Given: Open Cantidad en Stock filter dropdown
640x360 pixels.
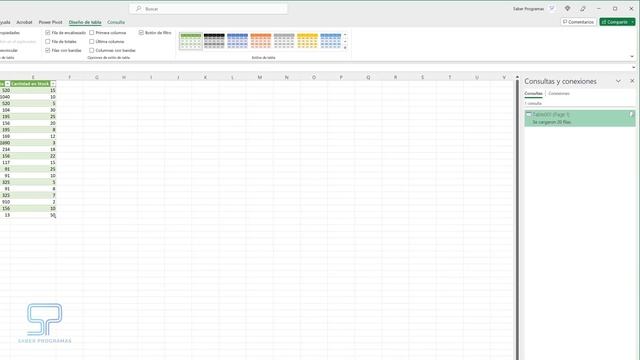Looking at the screenshot, I should [53, 84].
